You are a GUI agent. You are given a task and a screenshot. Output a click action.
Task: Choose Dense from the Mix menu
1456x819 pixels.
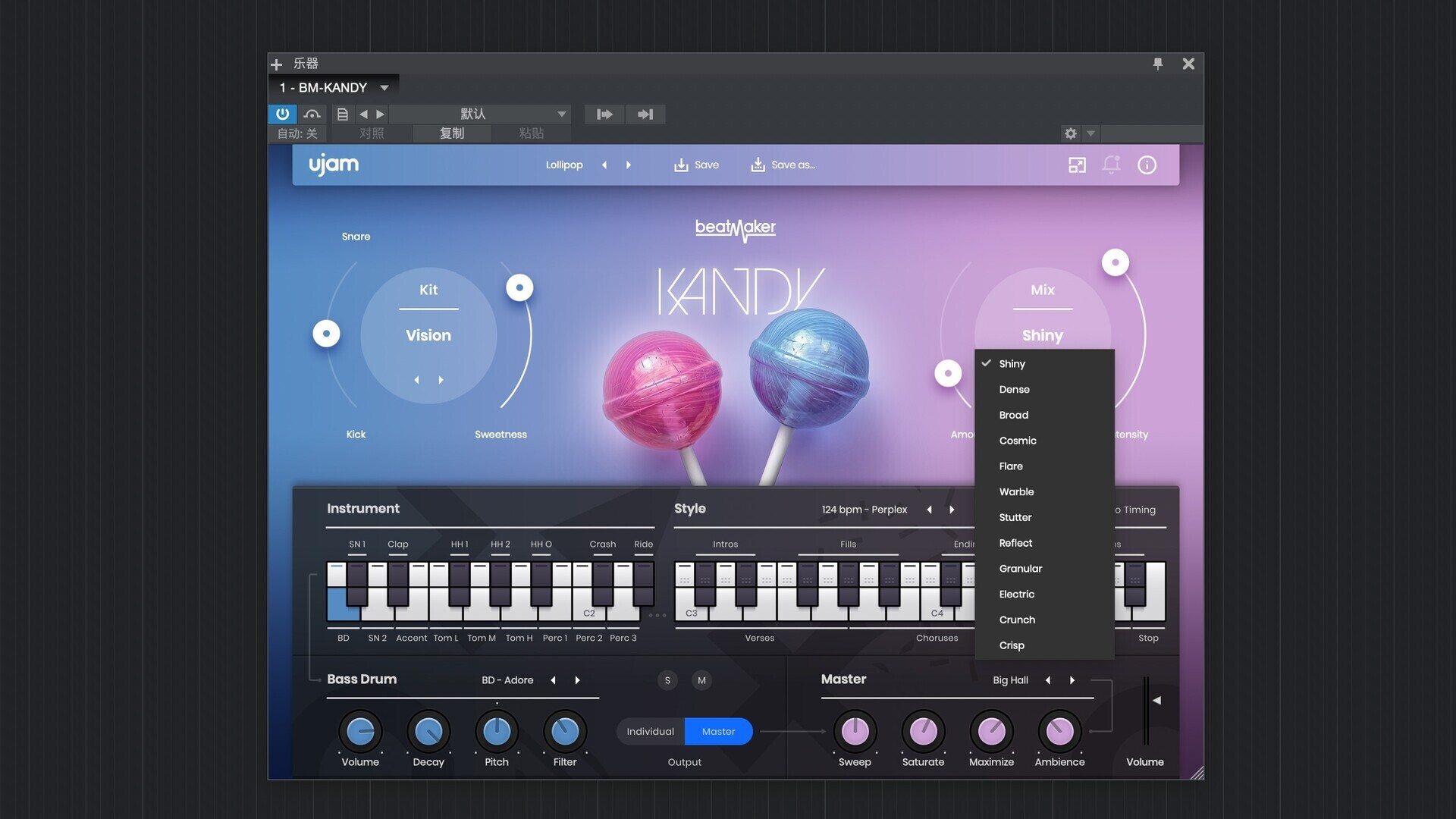pos(1044,390)
